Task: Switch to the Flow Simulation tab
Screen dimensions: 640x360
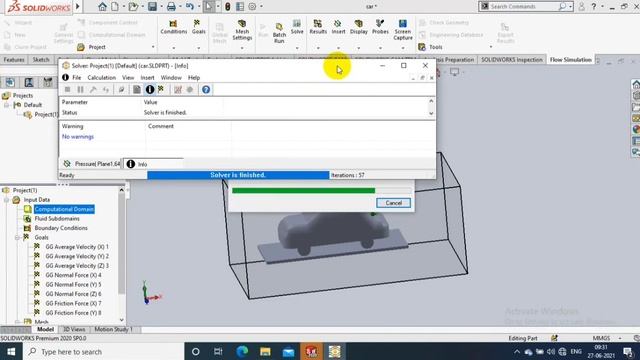Action: (x=570, y=60)
